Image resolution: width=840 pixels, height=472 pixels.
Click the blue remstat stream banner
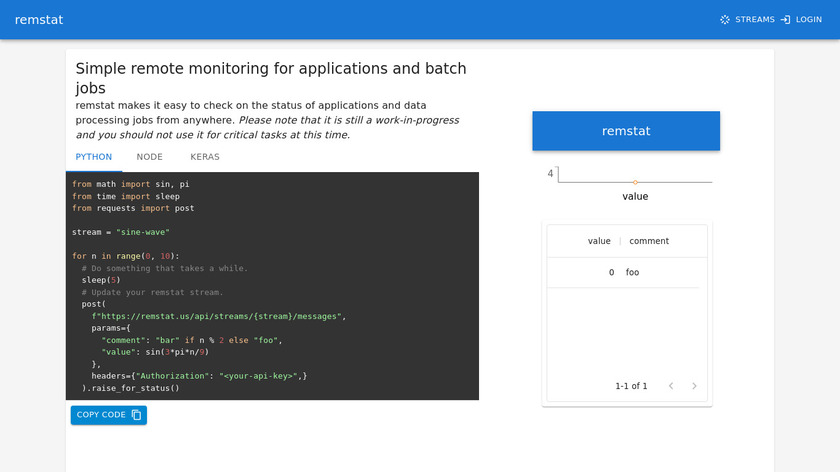[626, 131]
